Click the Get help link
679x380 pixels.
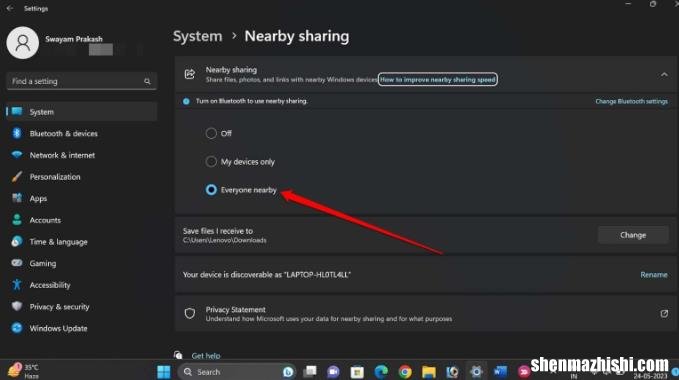click(x=206, y=356)
